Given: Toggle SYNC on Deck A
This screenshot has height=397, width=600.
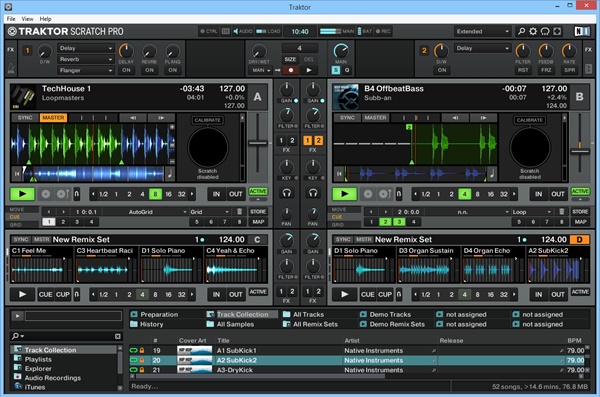Looking at the screenshot, I should coord(25,118).
